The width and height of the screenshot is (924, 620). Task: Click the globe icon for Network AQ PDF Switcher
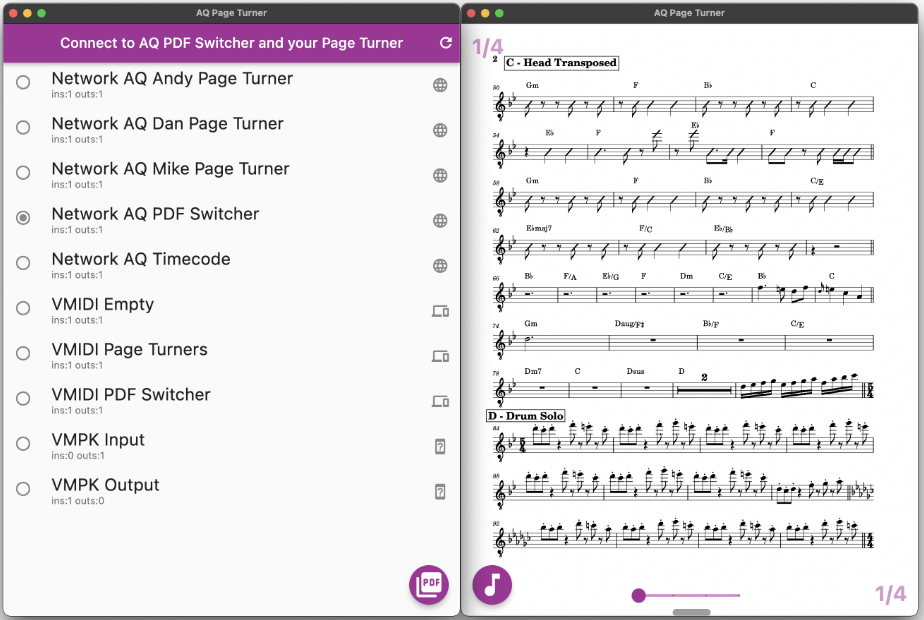[x=440, y=220]
